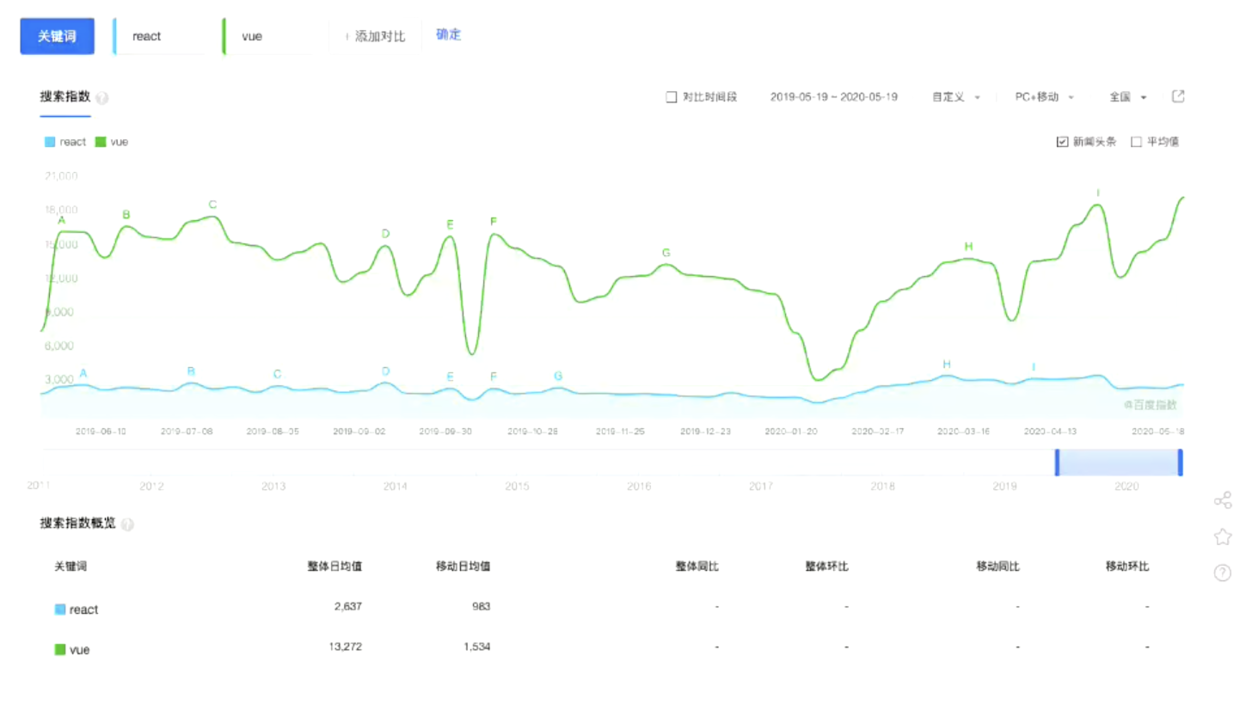Click the 移动日均值 column header
This screenshot has width=1240, height=717.
(x=463, y=567)
